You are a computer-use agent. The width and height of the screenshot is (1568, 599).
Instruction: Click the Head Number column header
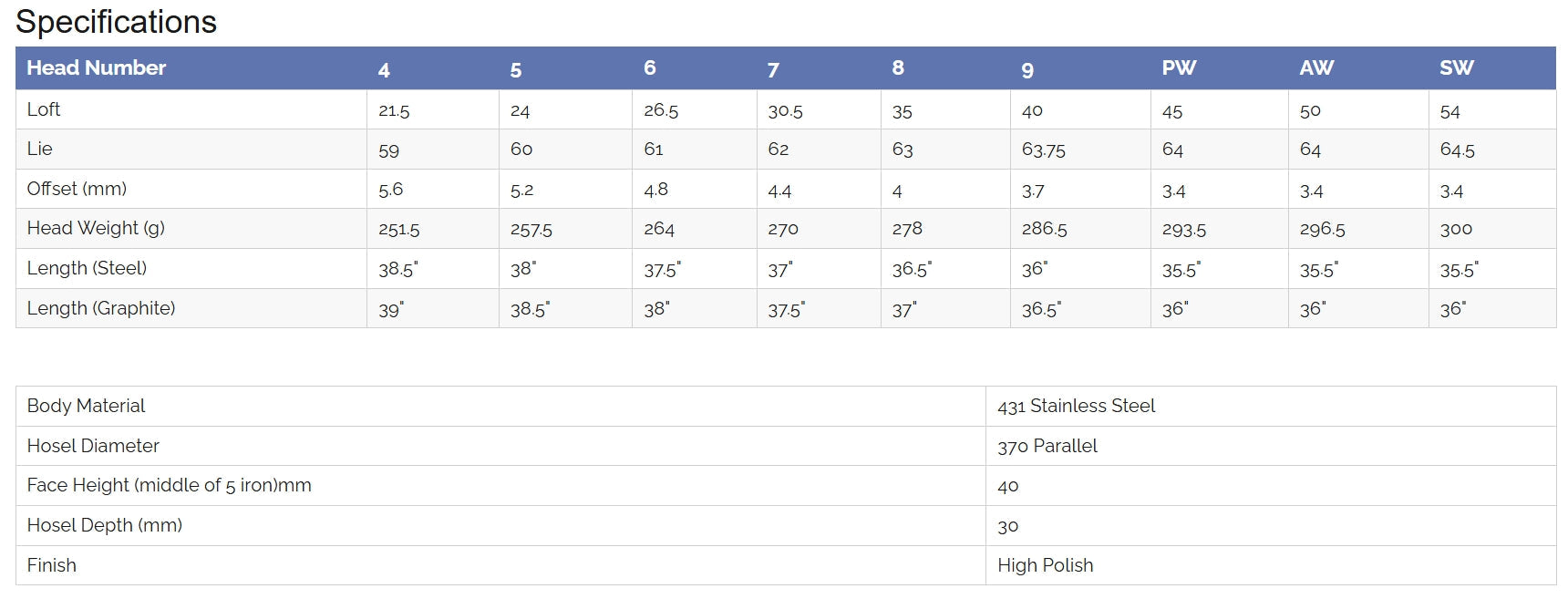click(96, 68)
